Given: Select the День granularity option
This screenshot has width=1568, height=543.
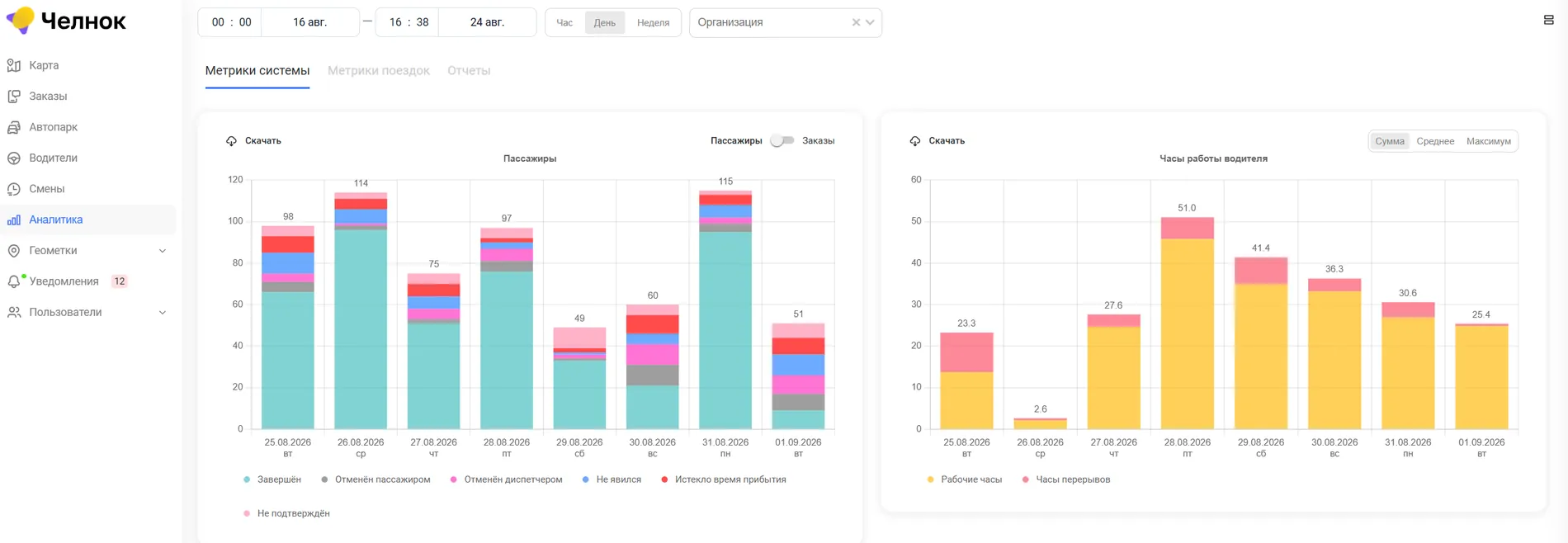Looking at the screenshot, I should click(x=605, y=23).
